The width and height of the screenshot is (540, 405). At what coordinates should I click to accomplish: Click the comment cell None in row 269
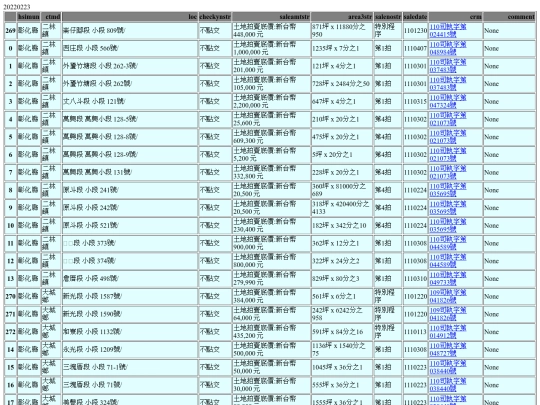point(510,31)
